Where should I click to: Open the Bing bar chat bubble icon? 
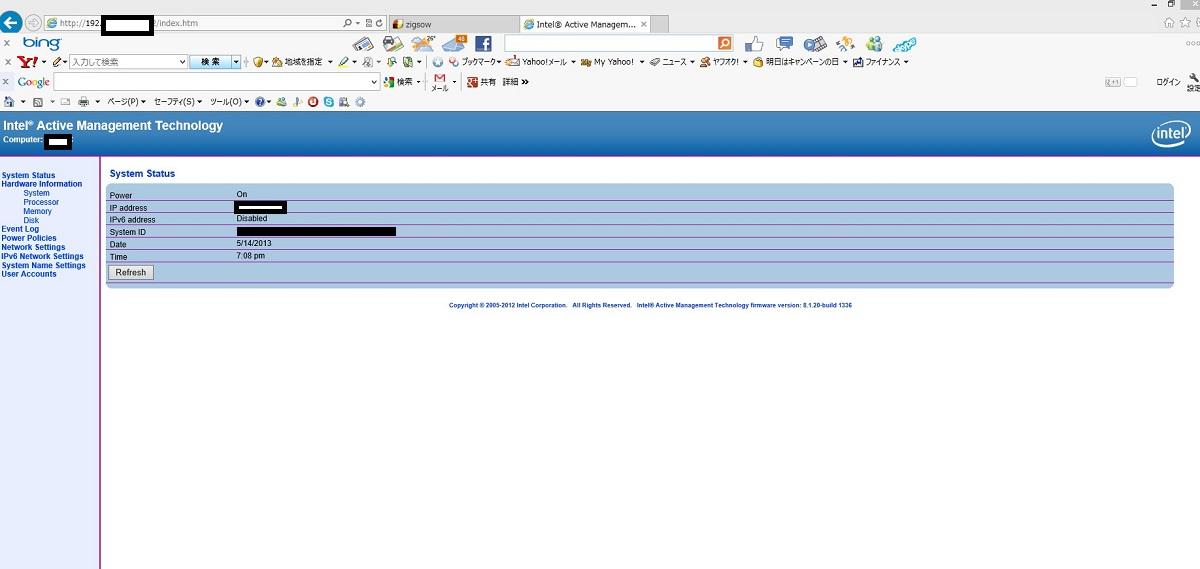pos(785,43)
